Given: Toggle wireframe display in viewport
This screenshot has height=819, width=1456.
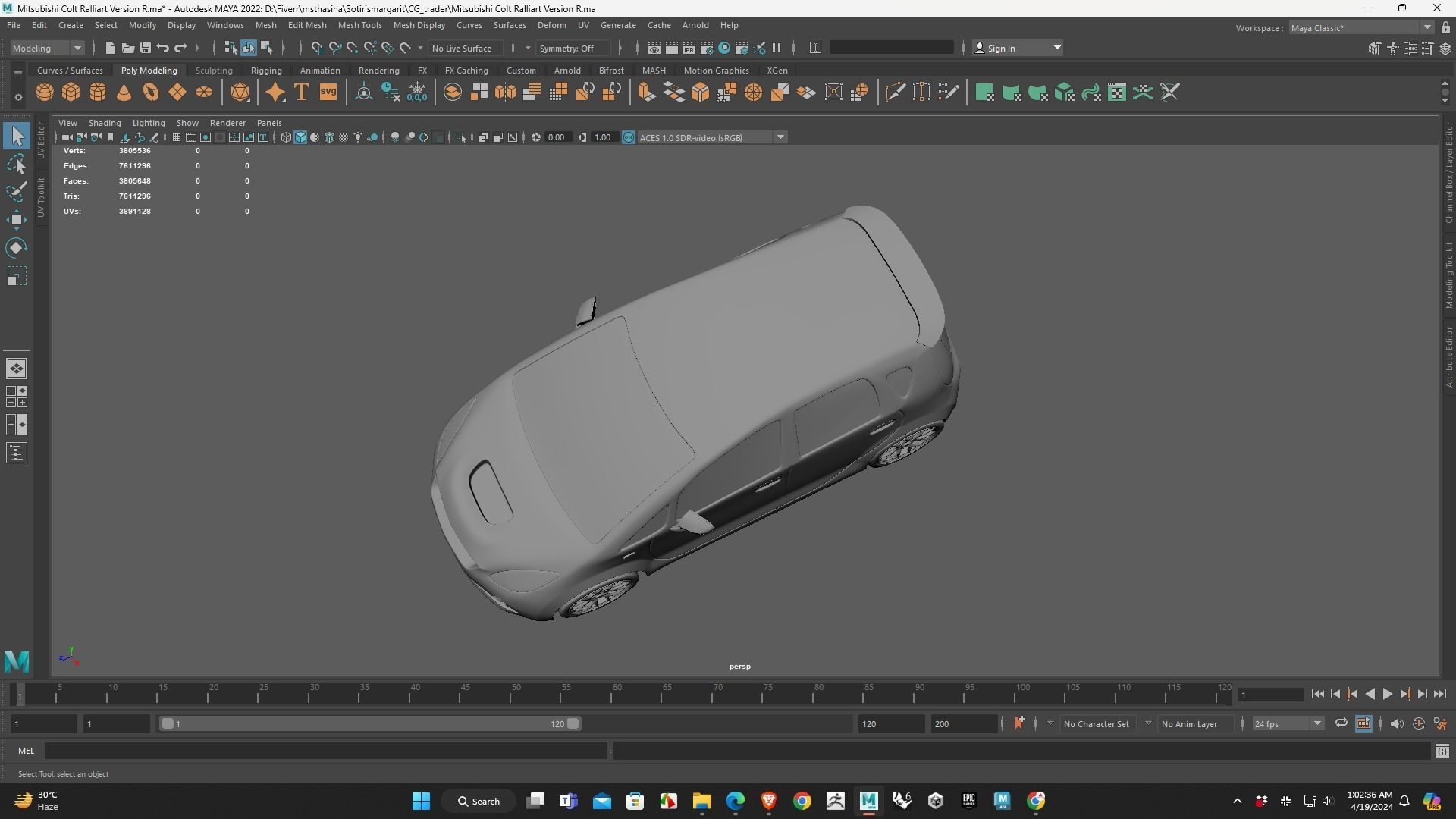Looking at the screenshot, I should pyautogui.click(x=286, y=137).
